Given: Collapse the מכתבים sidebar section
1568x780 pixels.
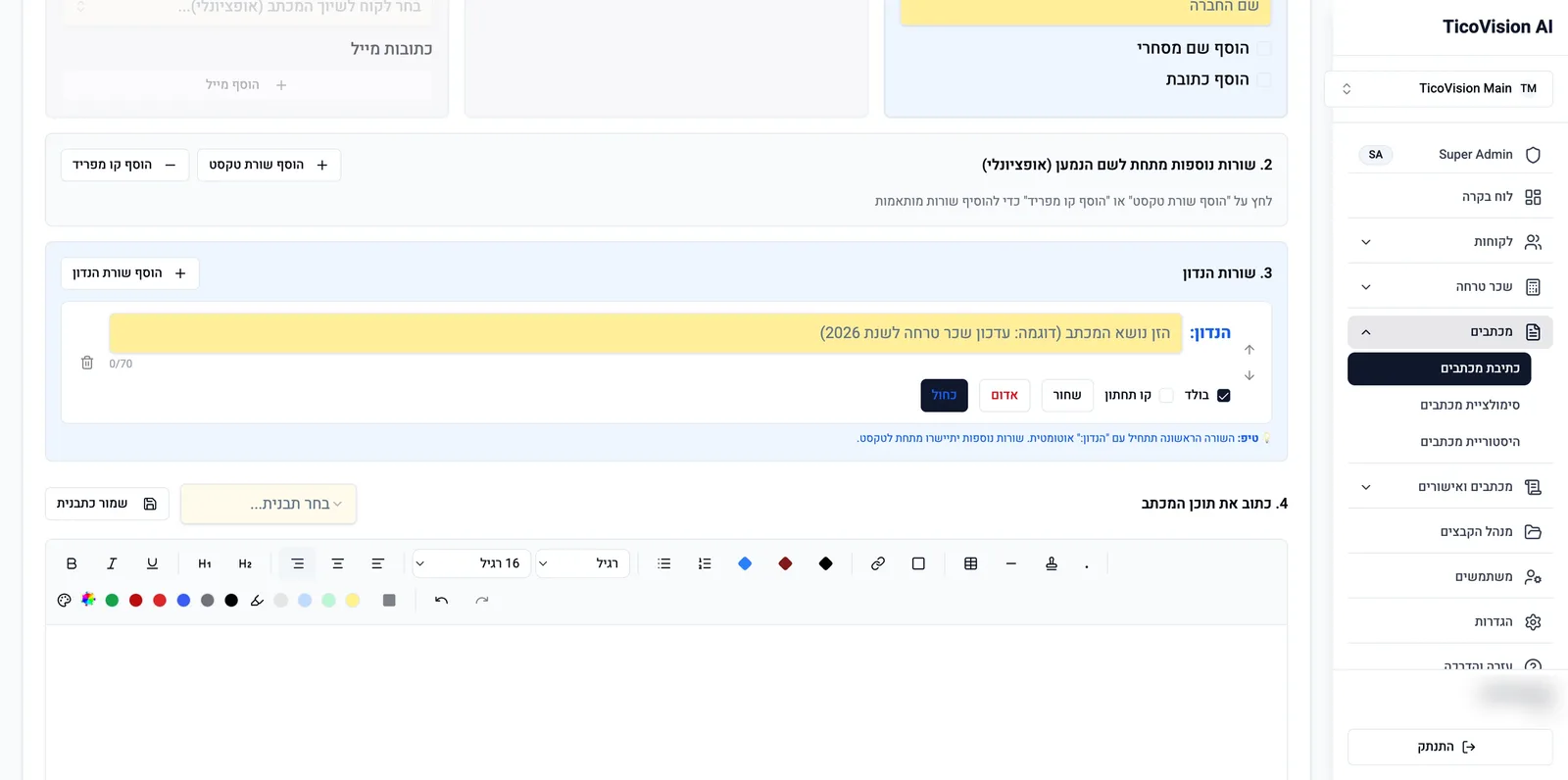Looking at the screenshot, I should coord(1450,332).
